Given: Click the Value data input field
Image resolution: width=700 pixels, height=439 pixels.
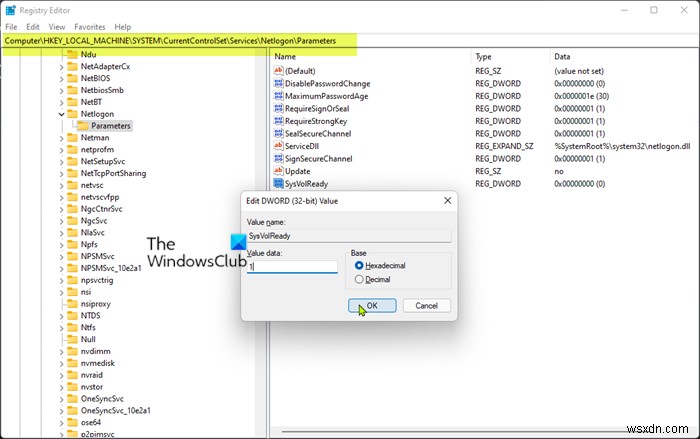Looking at the screenshot, I should (292, 267).
